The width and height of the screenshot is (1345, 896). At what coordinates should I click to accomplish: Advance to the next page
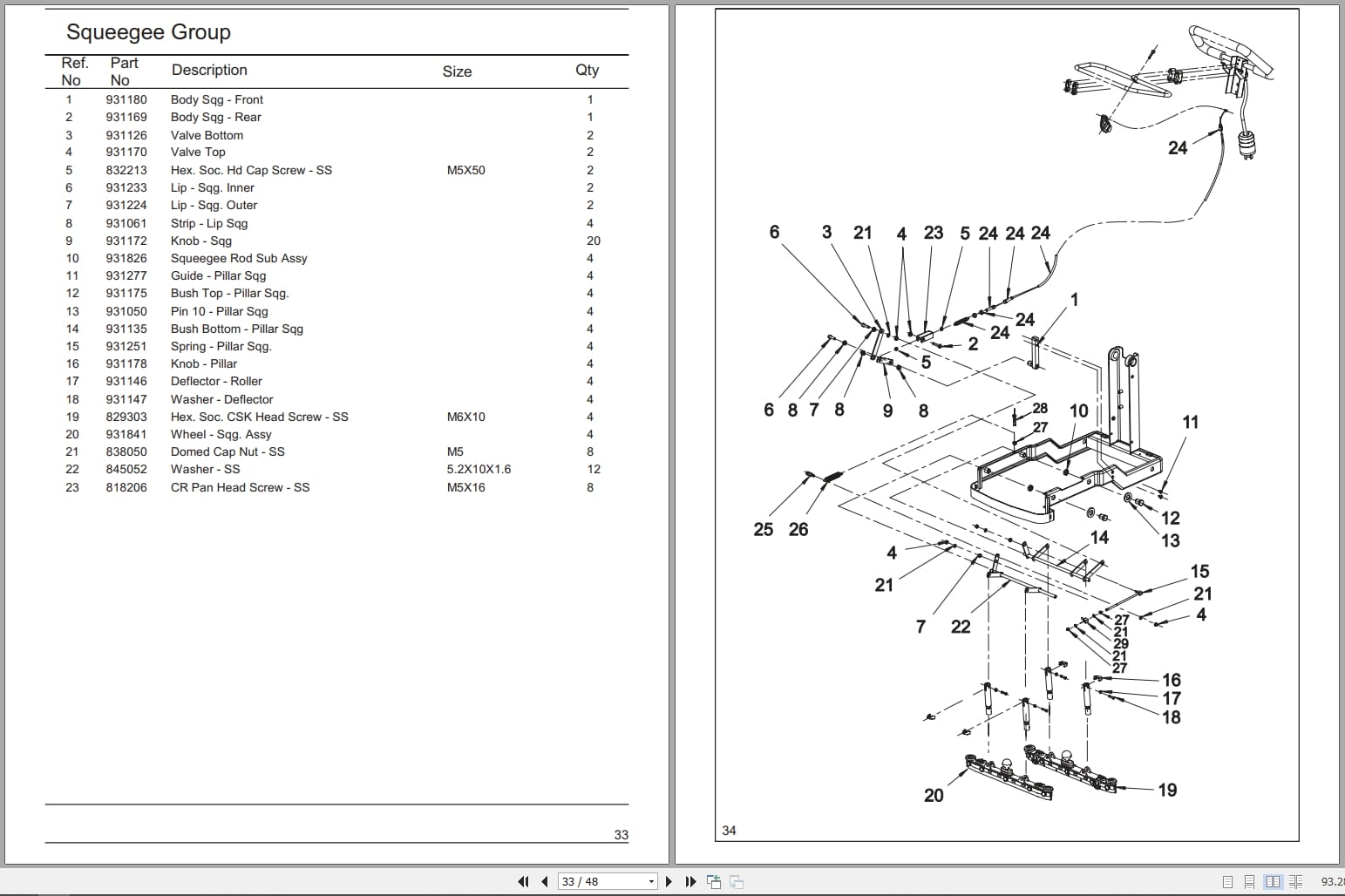pyautogui.click(x=669, y=881)
